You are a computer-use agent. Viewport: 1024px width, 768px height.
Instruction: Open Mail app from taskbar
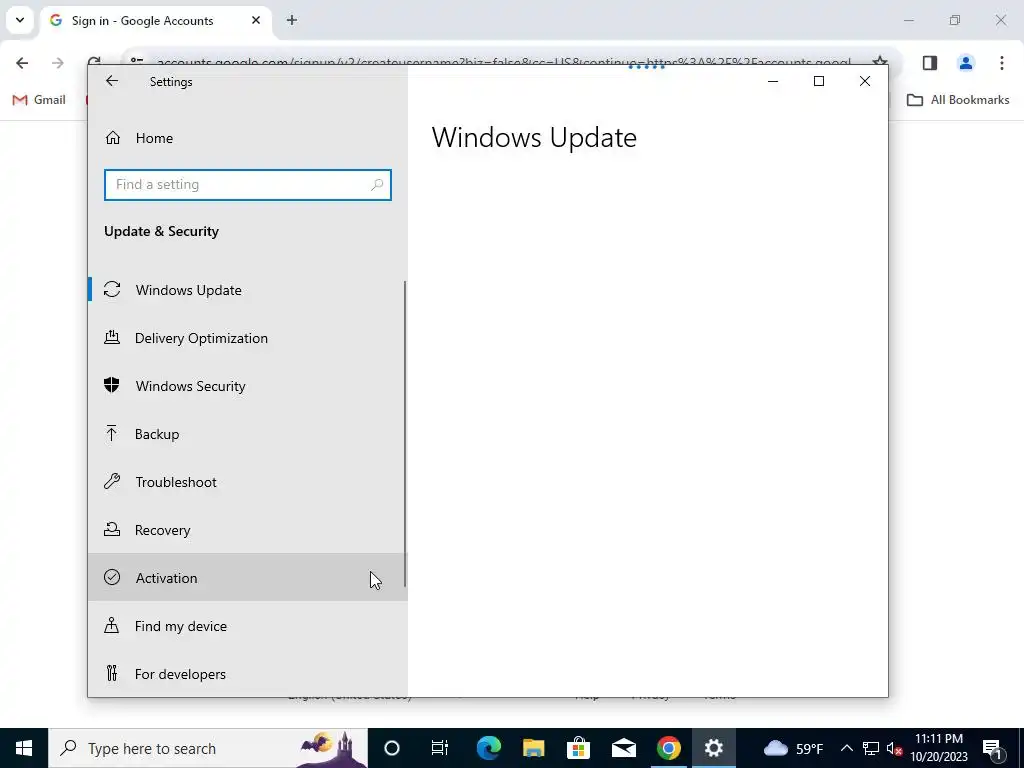pos(624,748)
